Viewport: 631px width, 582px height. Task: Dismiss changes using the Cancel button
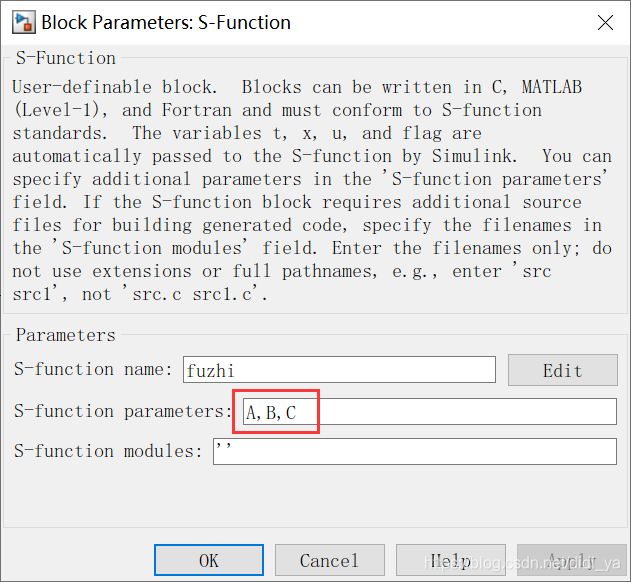330,560
